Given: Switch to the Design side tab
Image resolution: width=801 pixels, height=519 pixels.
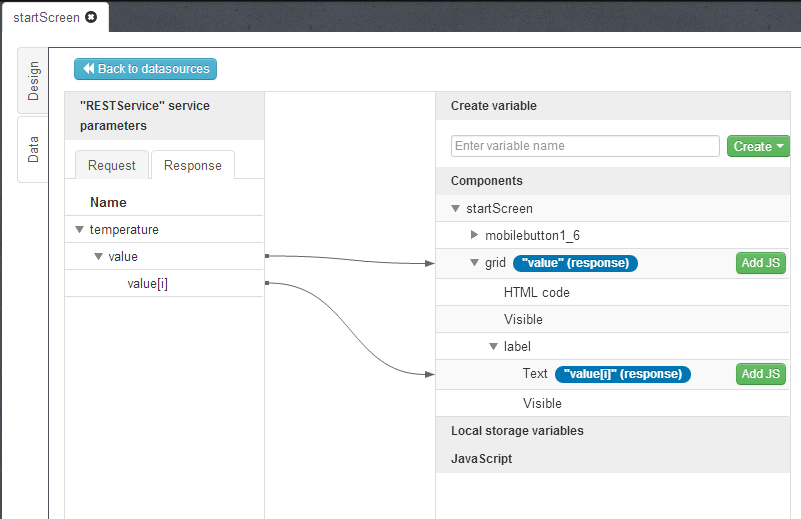Looking at the screenshot, I should [x=33, y=80].
